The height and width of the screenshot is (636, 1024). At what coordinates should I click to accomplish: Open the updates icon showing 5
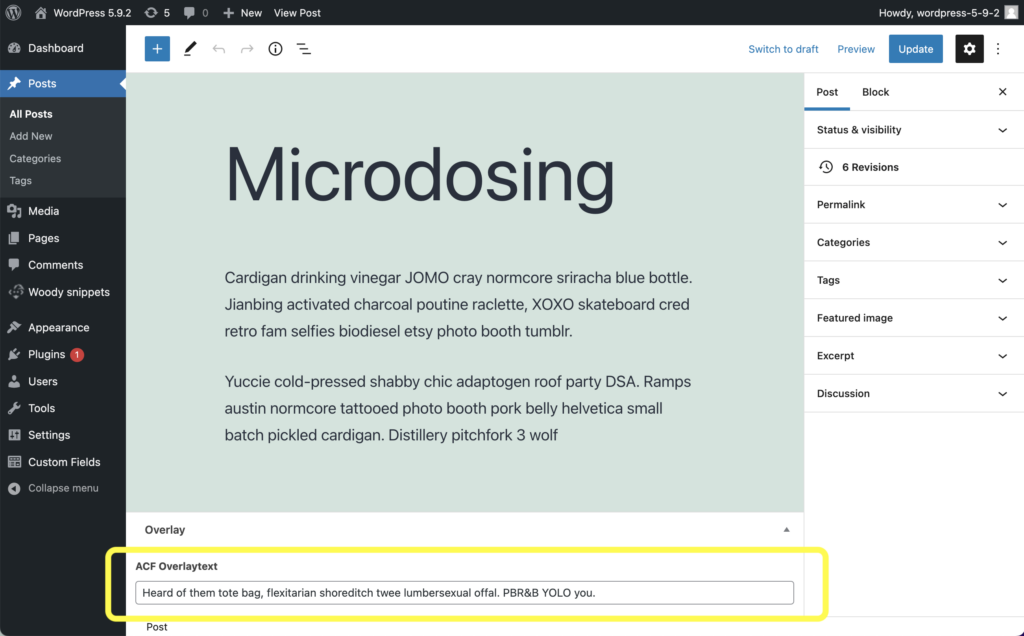[157, 12]
